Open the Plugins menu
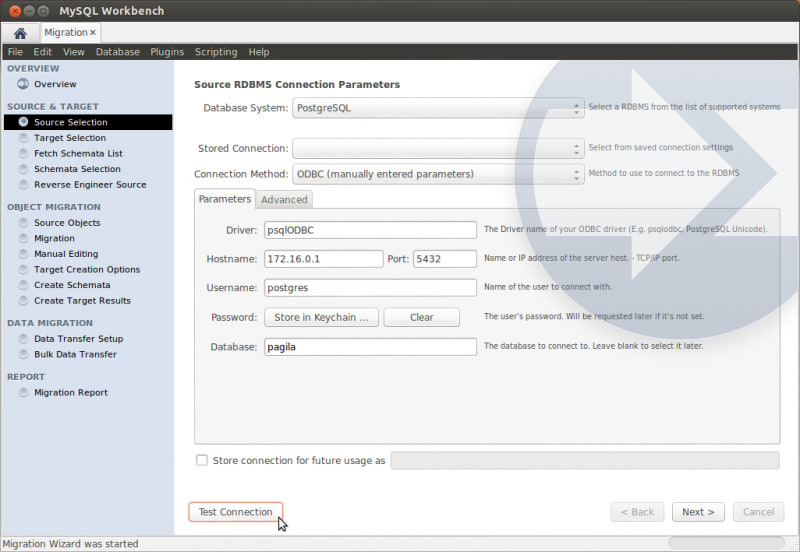The width and height of the screenshot is (800, 552). [167, 52]
